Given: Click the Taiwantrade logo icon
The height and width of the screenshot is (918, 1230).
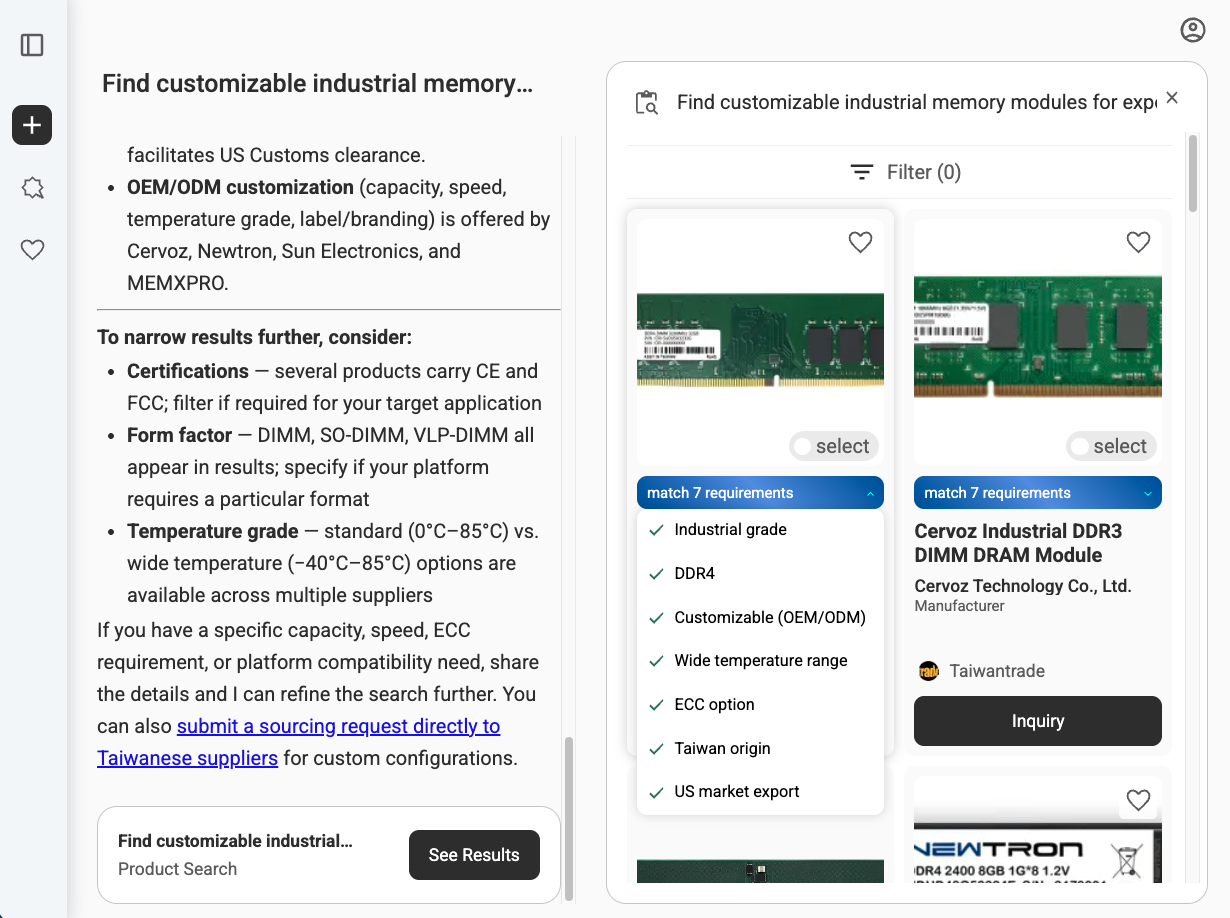Looking at the screenshot, I should click(929, 671).
